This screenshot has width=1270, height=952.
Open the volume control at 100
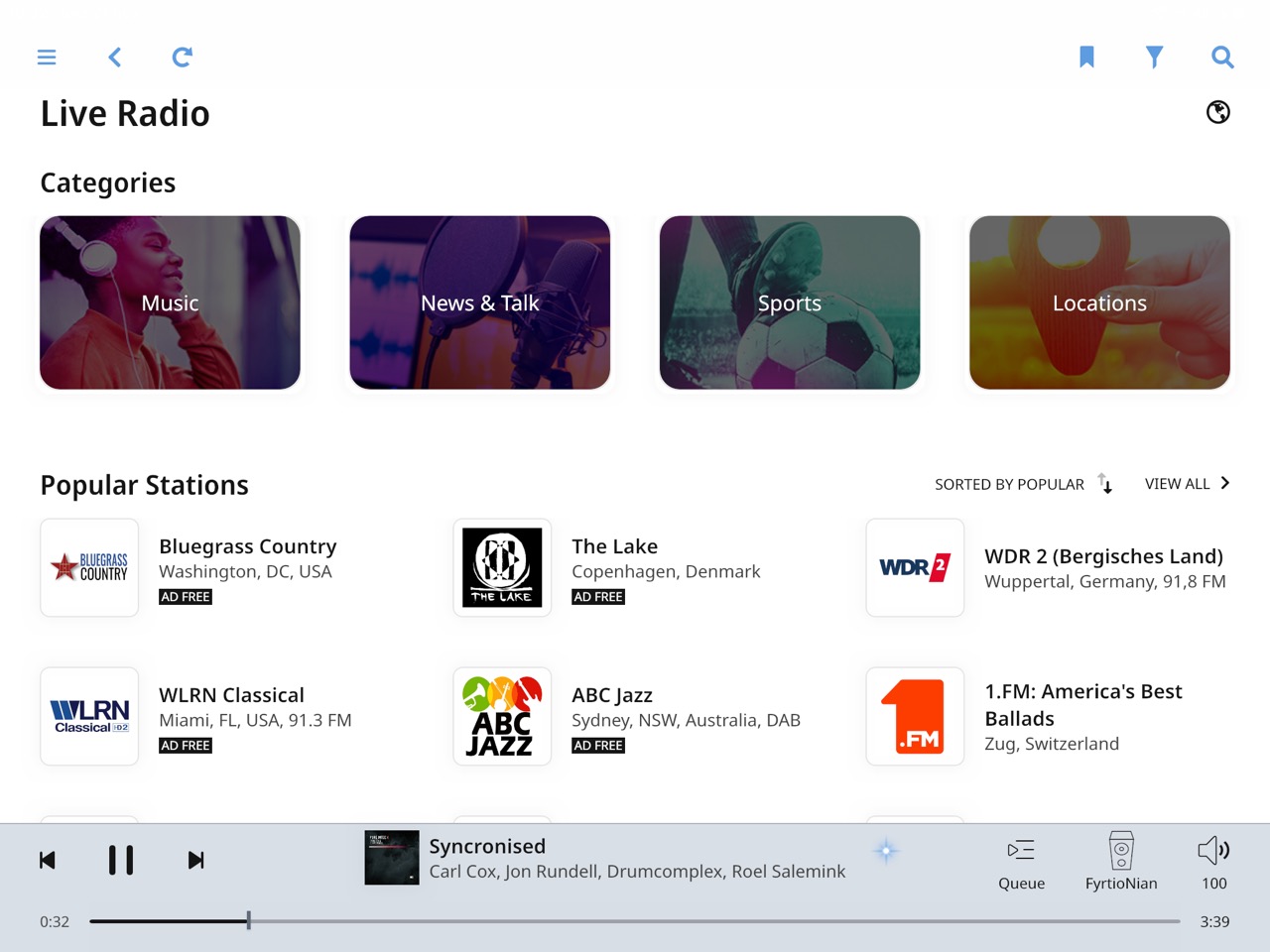pos(1214,863)
